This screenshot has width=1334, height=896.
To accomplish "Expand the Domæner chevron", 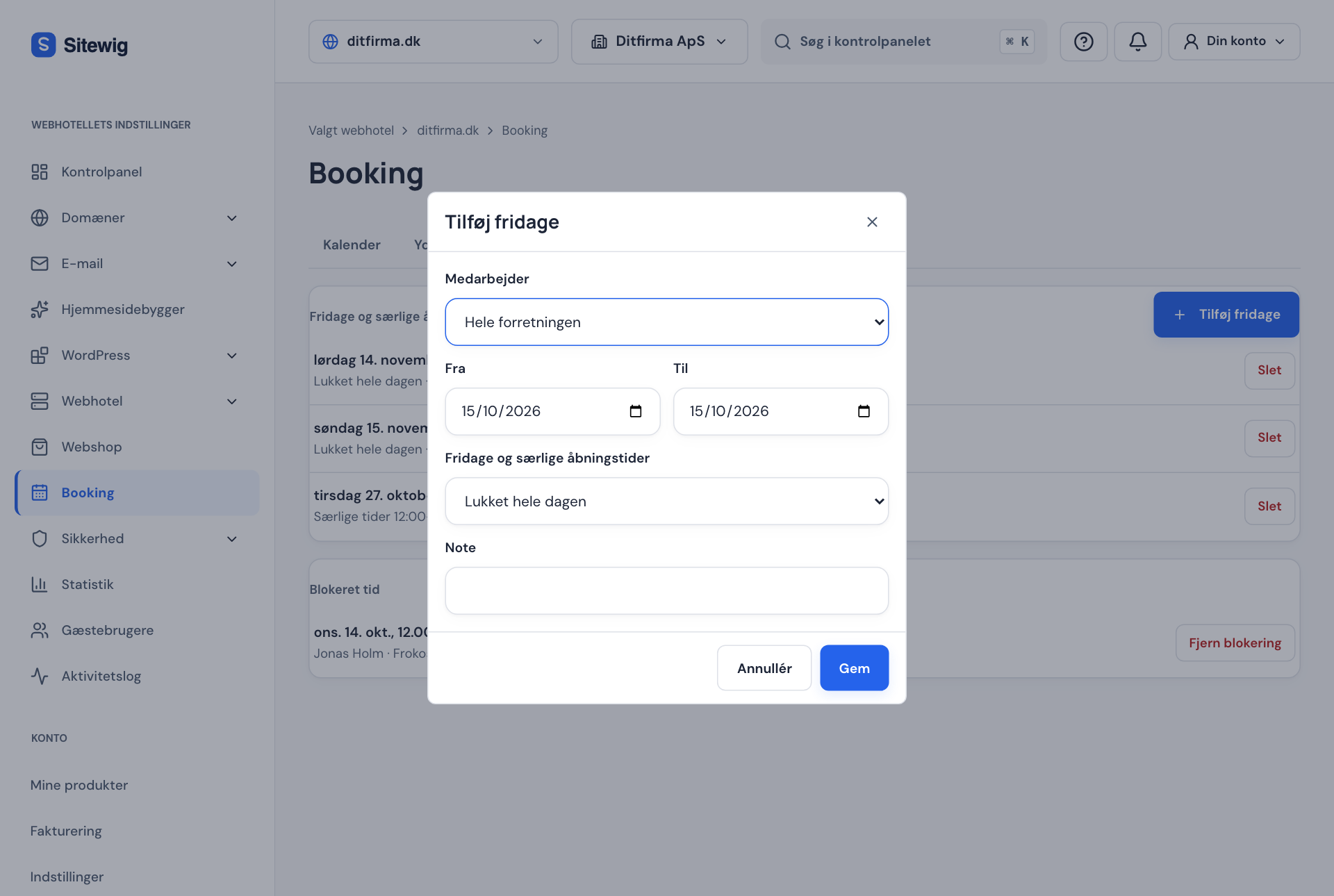I will click(232, 218).
